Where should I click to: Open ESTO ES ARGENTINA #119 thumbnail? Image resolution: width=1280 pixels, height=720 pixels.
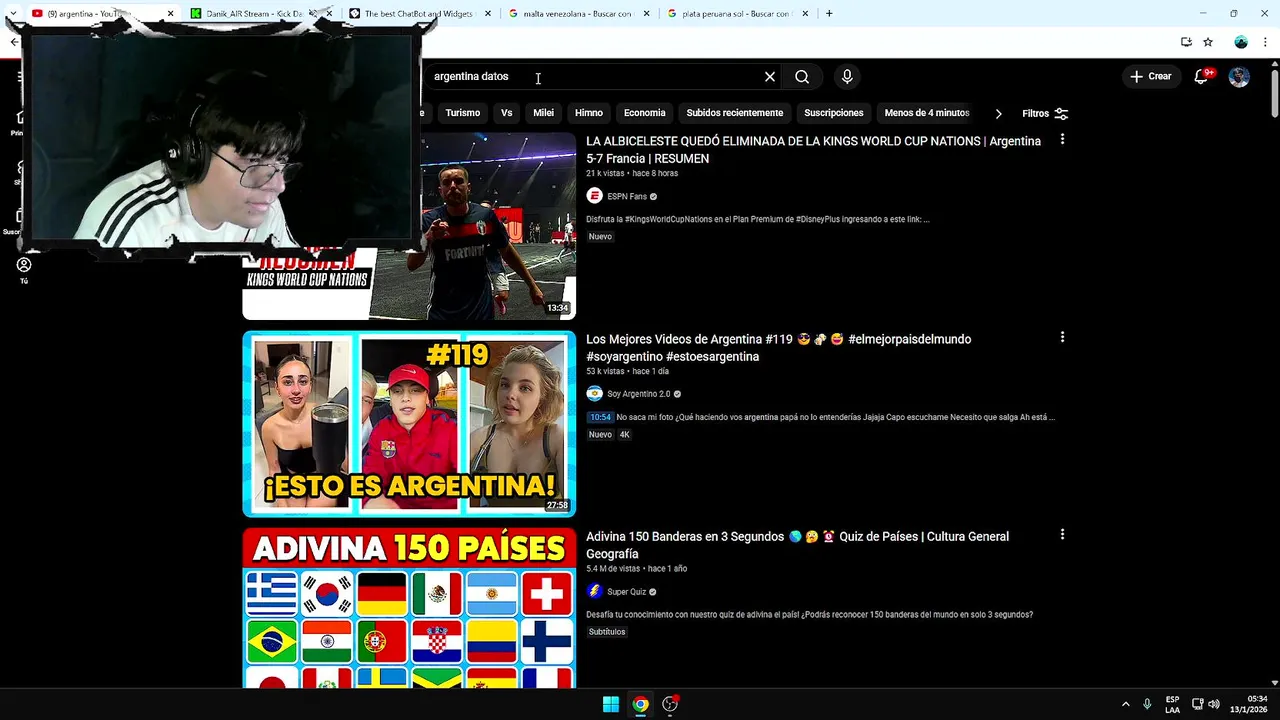(x=409, y=424)
